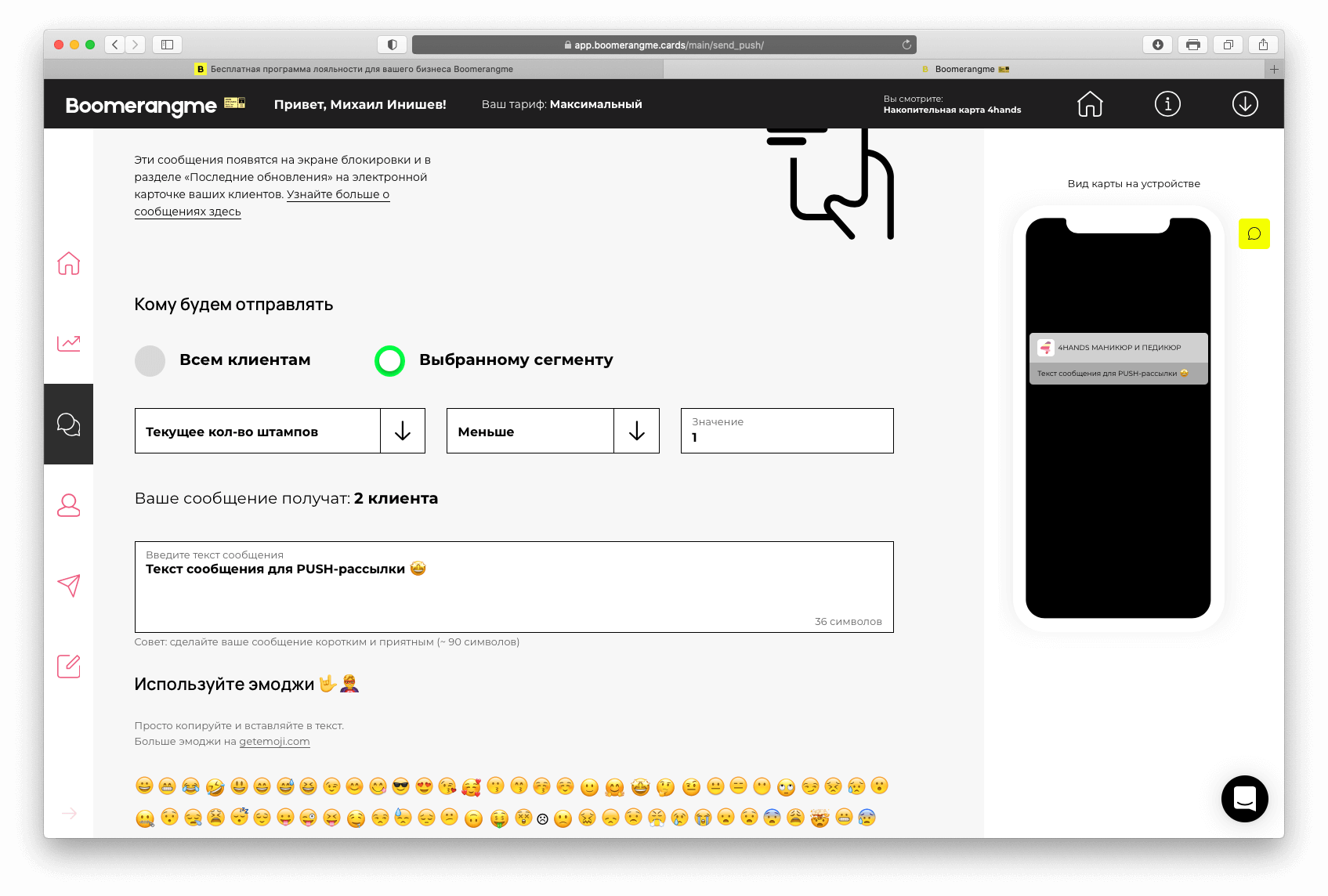Screen dimensions: 1328x896
Task: Open the paper plane send icon
Action: click(68, 586)
